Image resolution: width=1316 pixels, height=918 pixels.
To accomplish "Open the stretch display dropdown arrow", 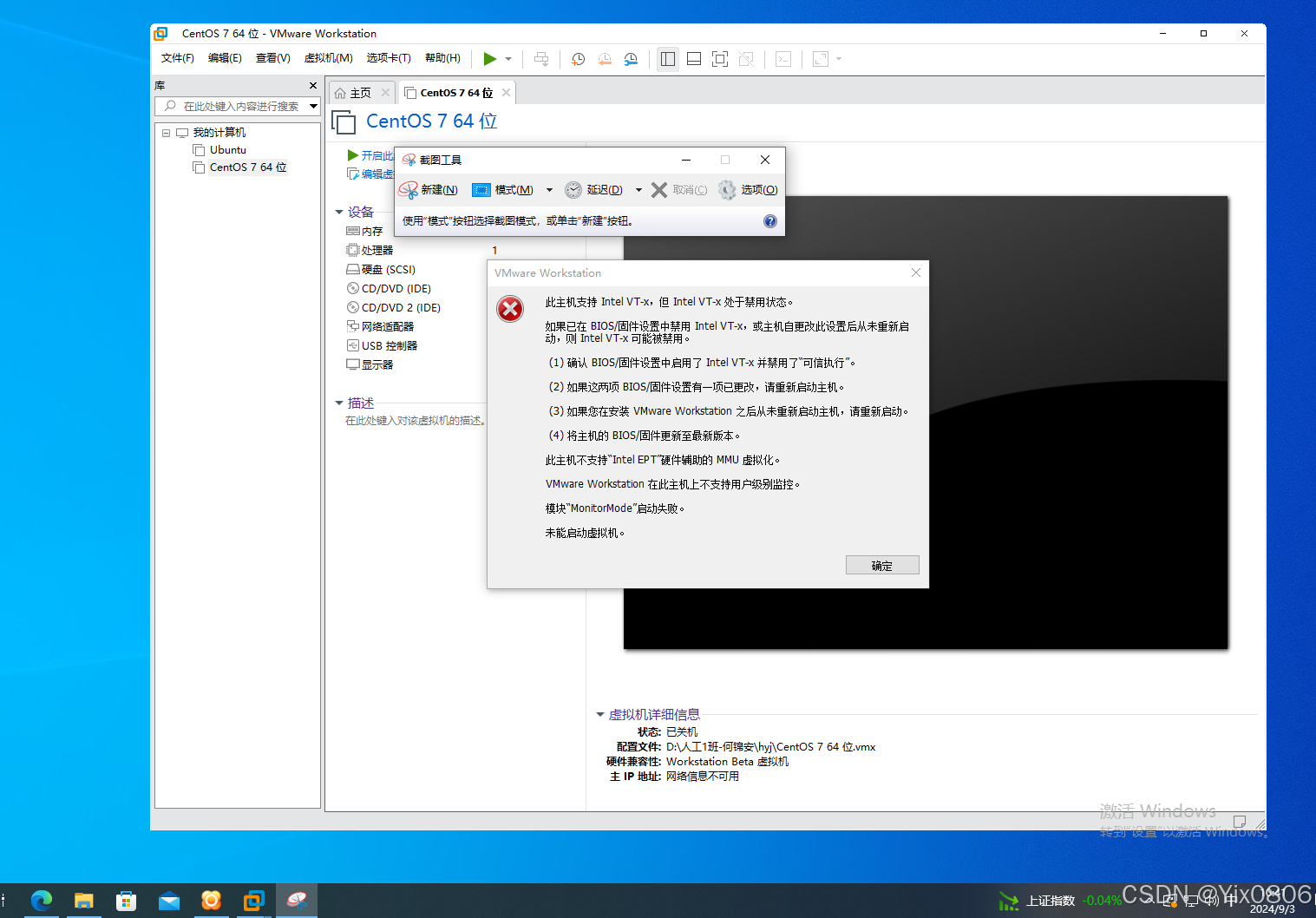I will [839, 59].
